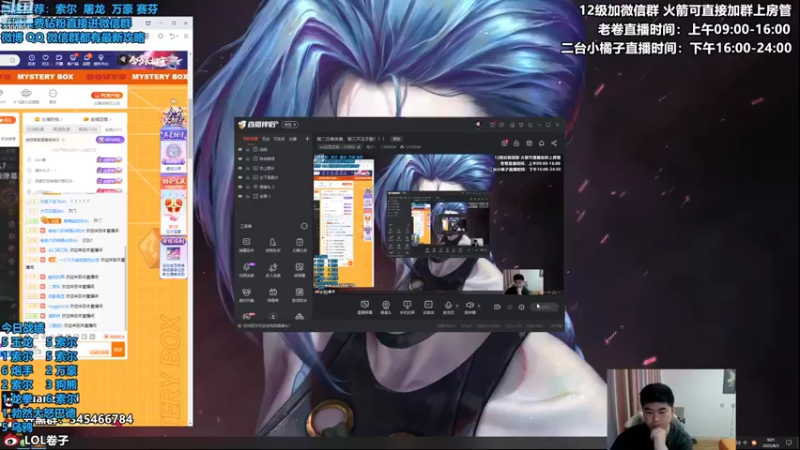
Task: Expand the toolbox with the circle icon
Action: [304, 226]
